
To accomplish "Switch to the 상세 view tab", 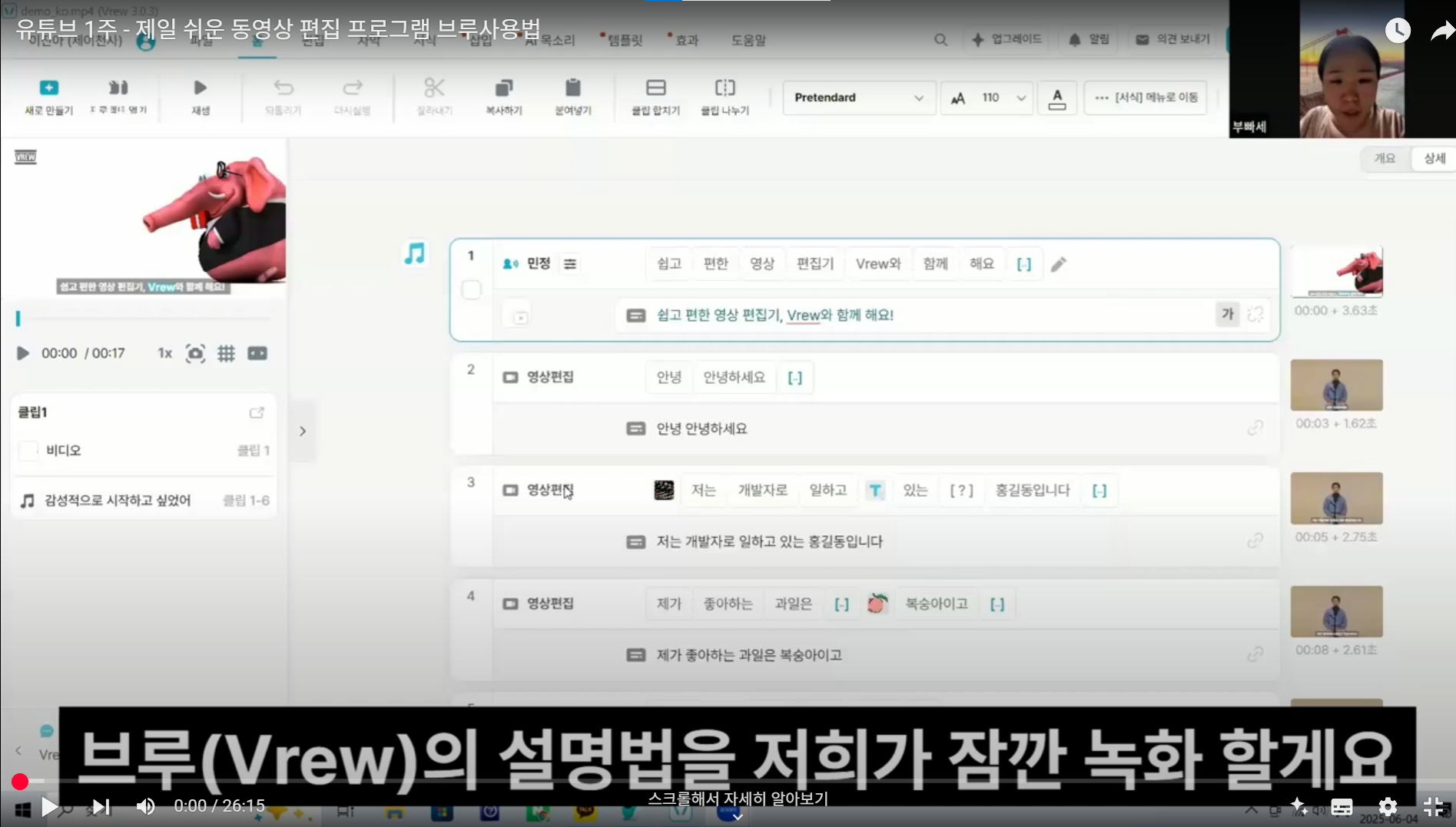I will click(x=1434, y=158).
